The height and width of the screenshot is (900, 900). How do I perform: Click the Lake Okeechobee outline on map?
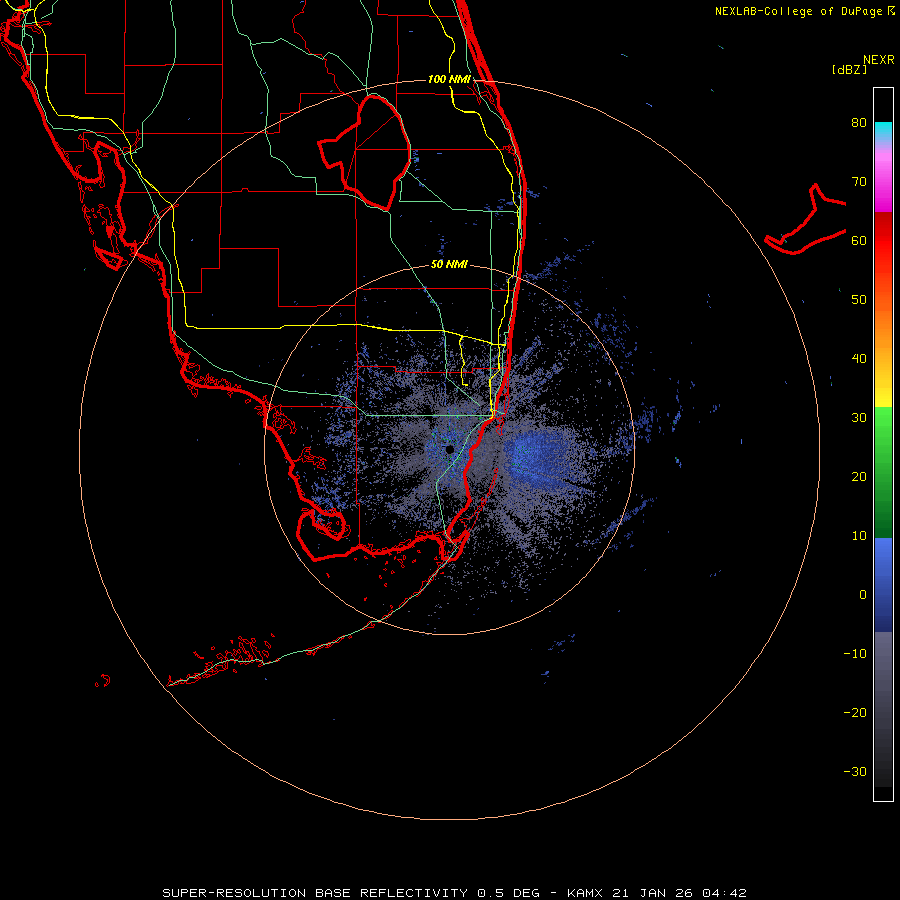coord(365,152)
